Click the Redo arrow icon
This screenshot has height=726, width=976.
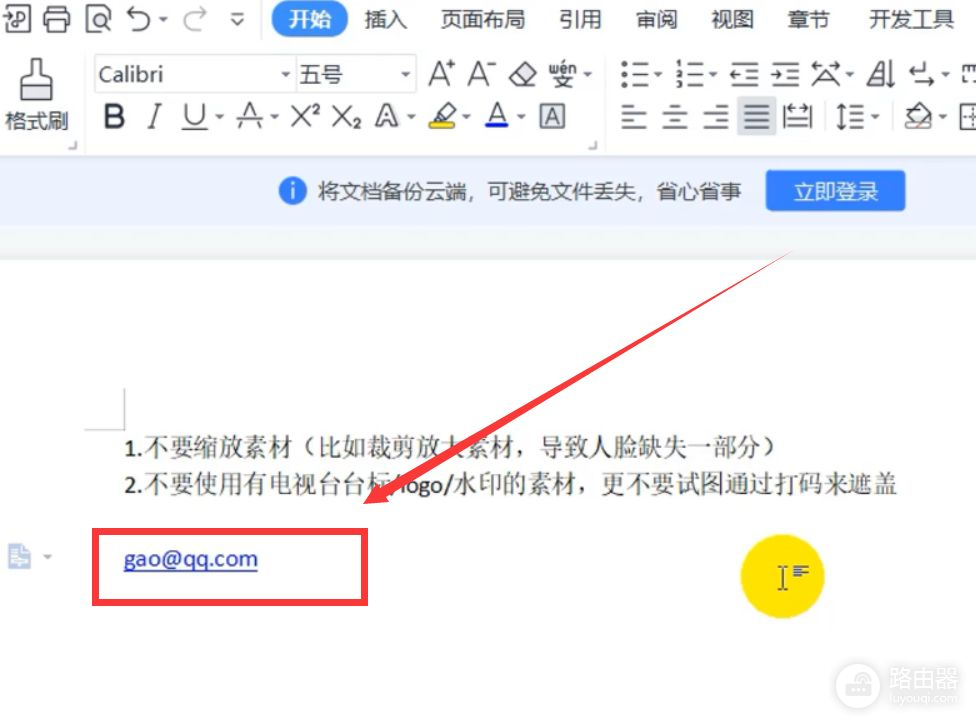point(195,19)
